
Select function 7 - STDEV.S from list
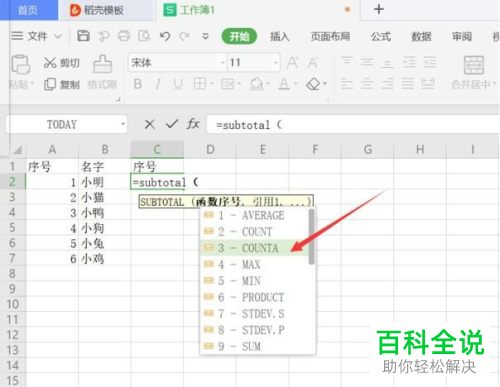(x=255, y=313)
